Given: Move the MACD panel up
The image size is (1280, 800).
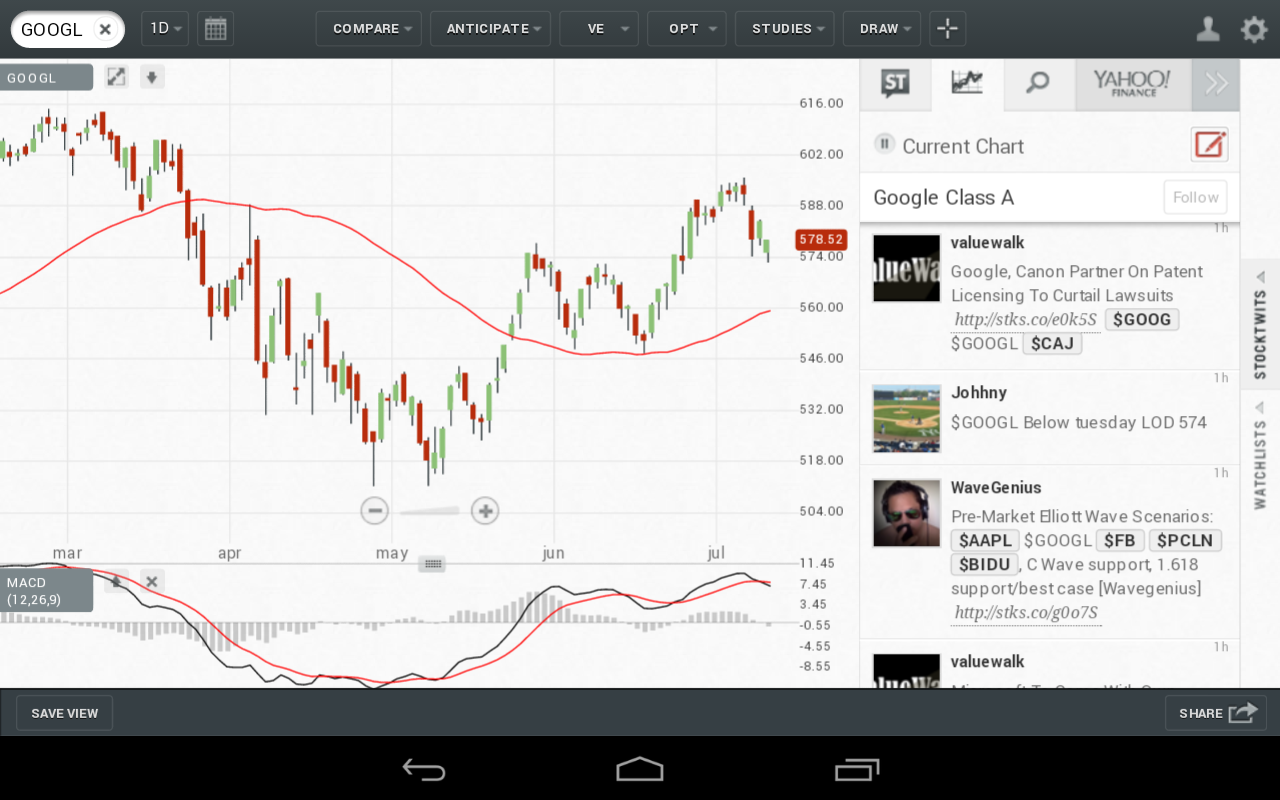Looking at the screenshot, I should [117, 581].
